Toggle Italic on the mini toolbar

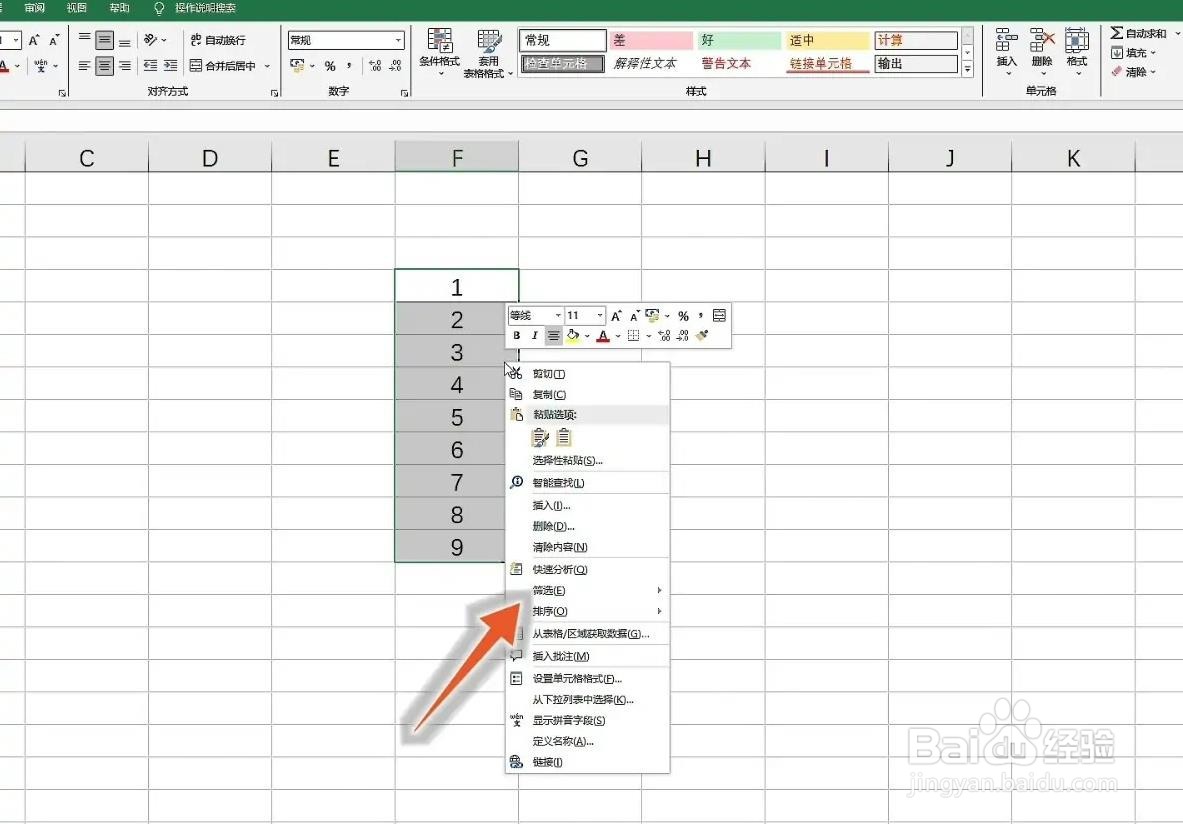[534, 335]
